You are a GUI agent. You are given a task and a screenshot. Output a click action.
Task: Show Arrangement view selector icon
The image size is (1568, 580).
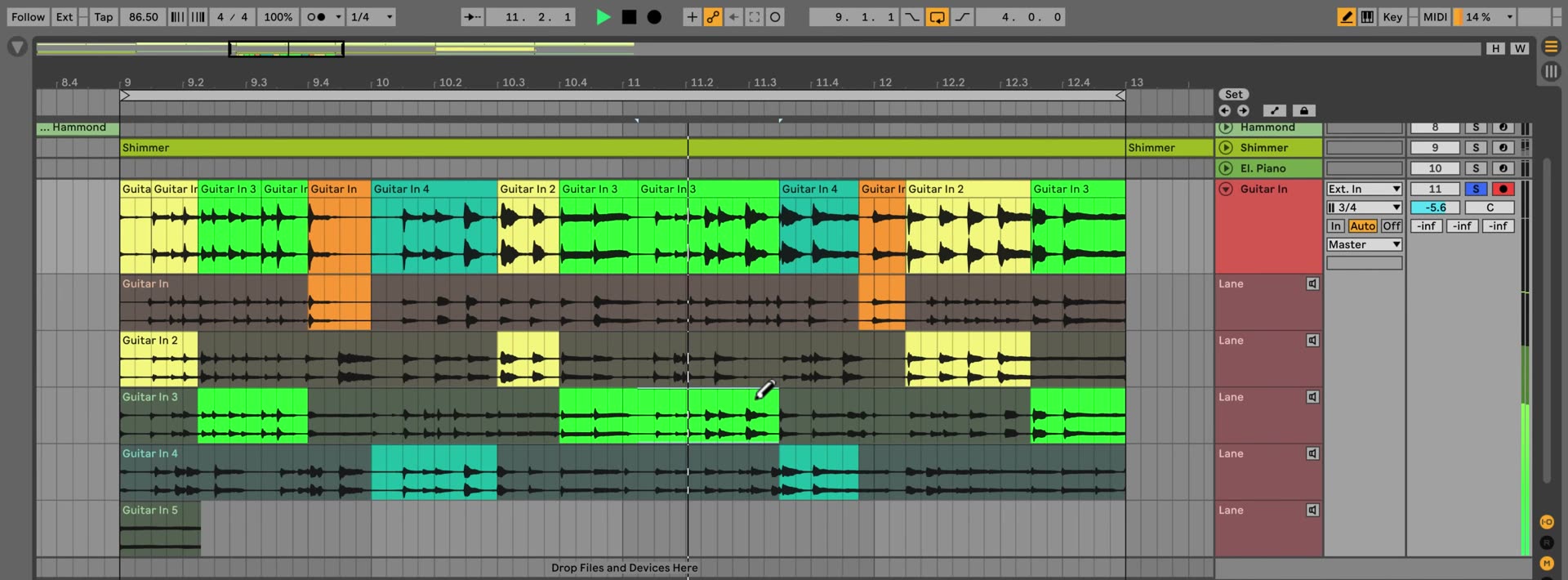click(x=1550, y=47)
